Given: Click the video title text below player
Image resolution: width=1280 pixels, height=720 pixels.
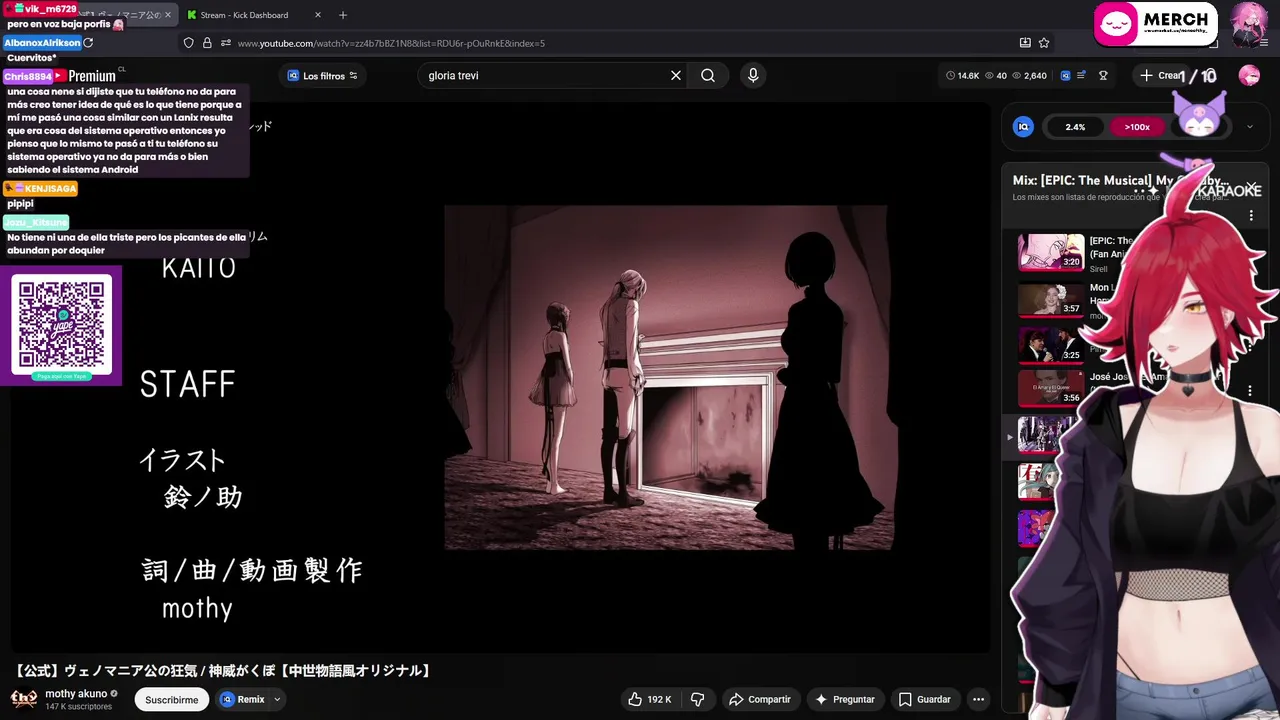Looking at the screenshot, I should click(x=223, y=671).
